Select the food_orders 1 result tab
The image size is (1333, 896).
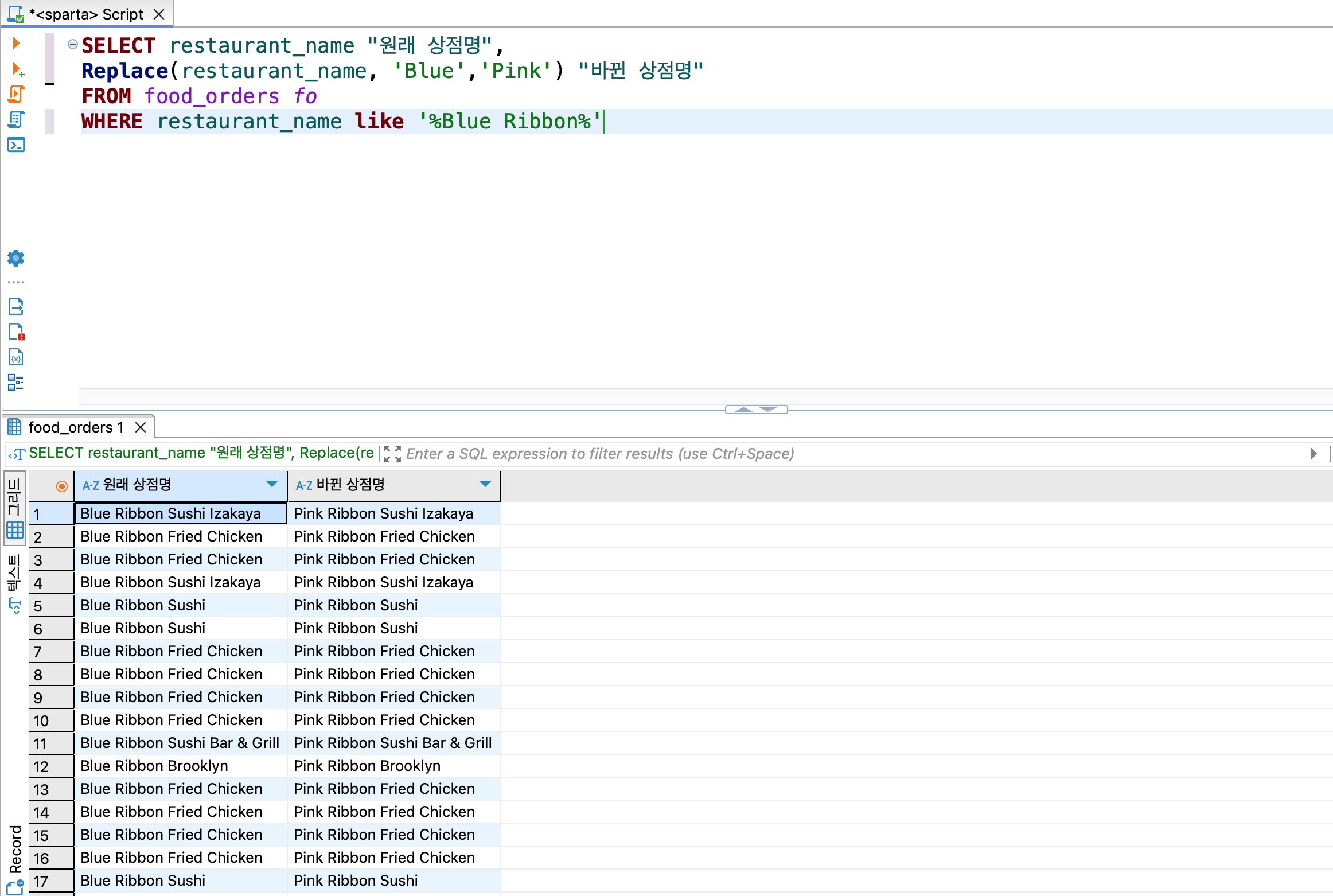click(x=75, y=427)
